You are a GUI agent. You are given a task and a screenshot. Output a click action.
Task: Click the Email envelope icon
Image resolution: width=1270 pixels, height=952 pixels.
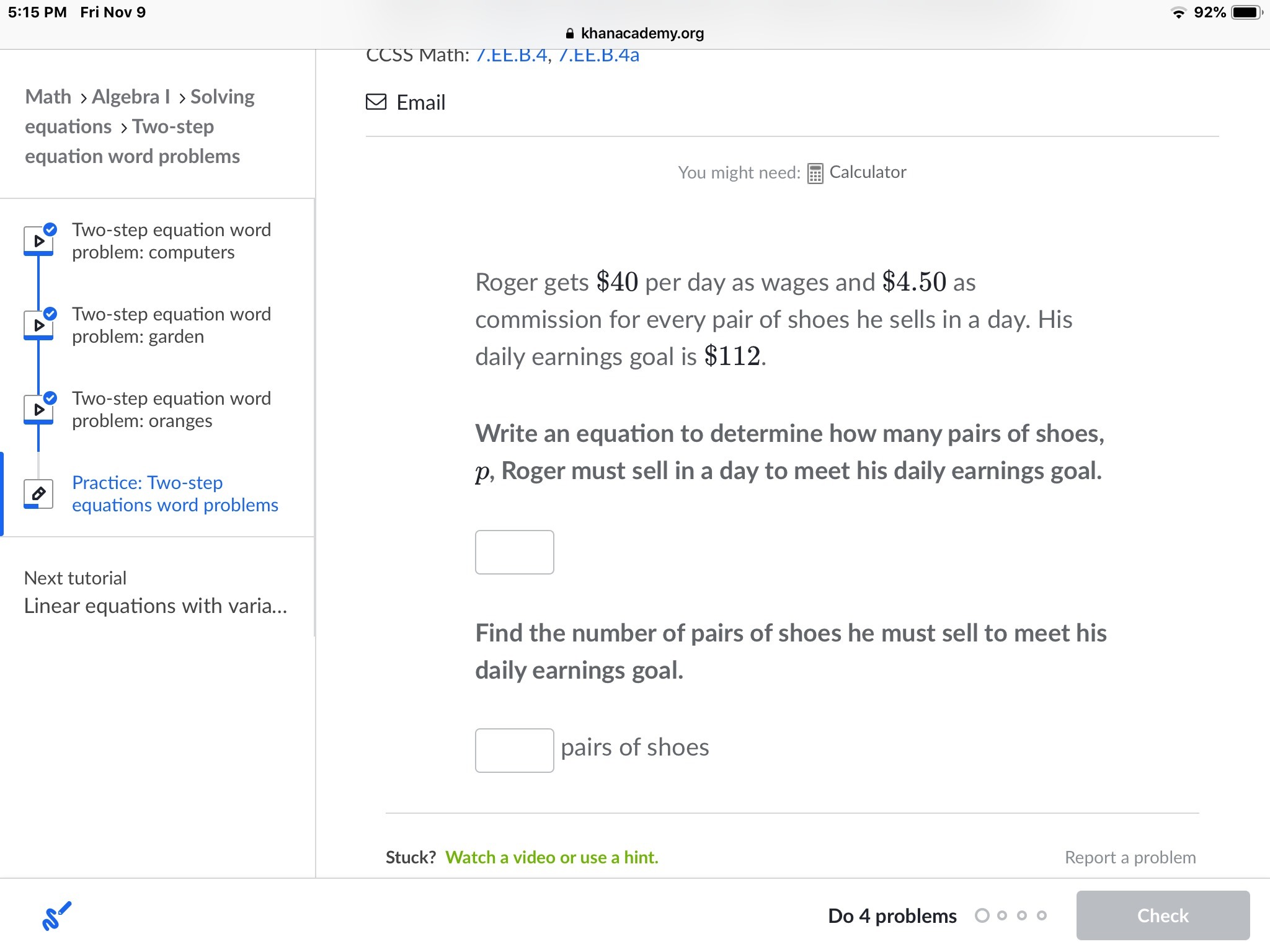coord(376,102)
